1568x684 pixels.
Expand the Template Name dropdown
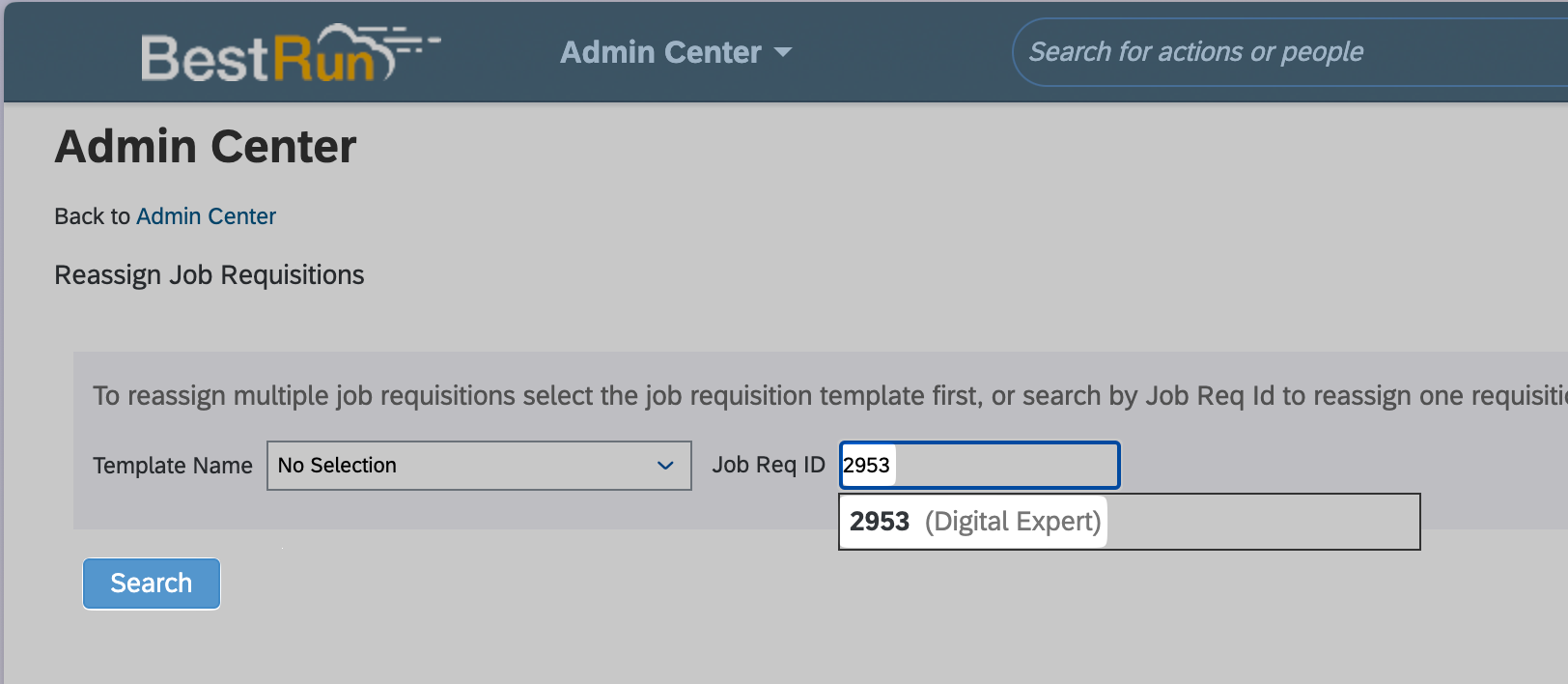pyautogui.click(x=478, y=466)
